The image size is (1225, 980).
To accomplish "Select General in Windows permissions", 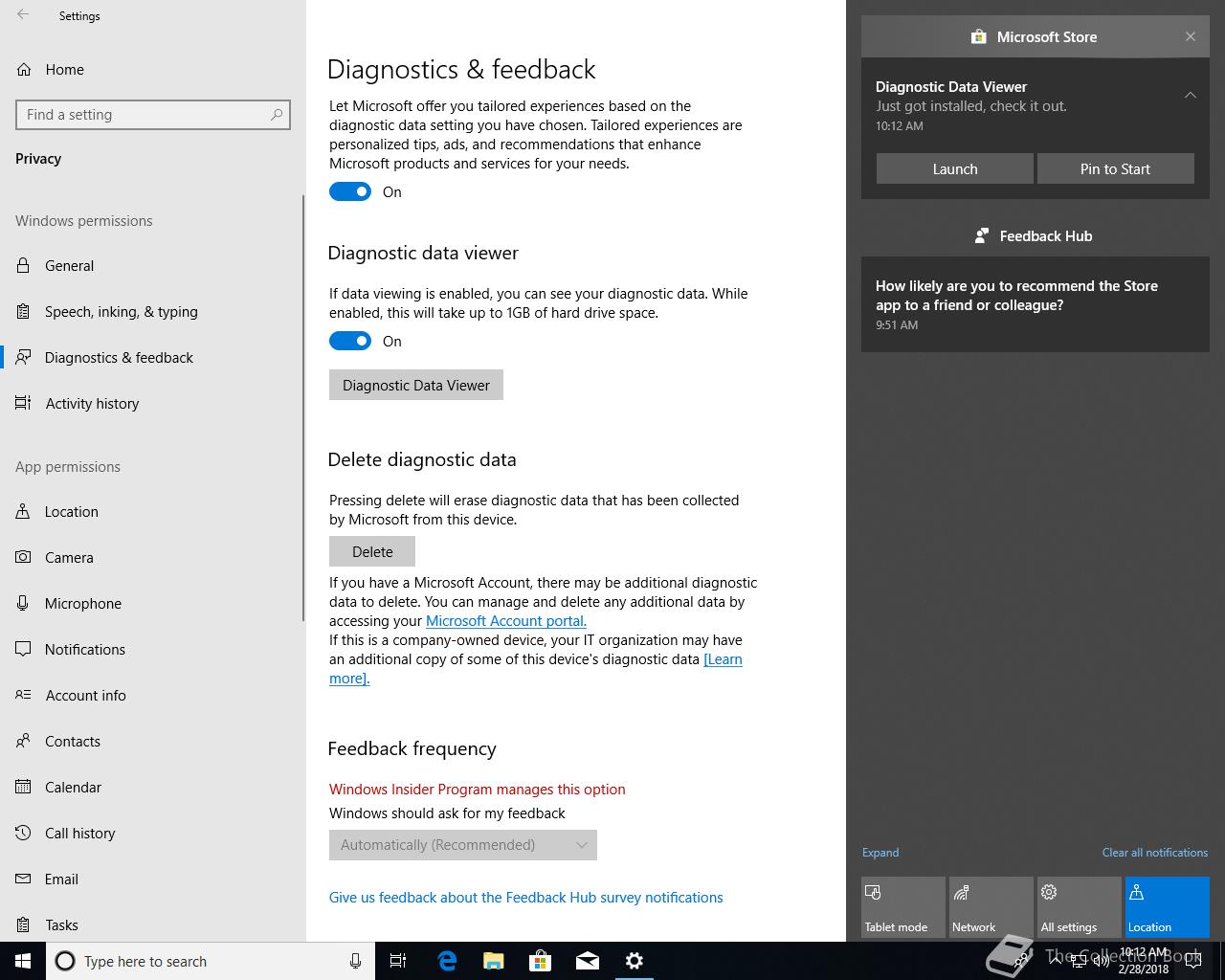I will click(x=153, y=265).
